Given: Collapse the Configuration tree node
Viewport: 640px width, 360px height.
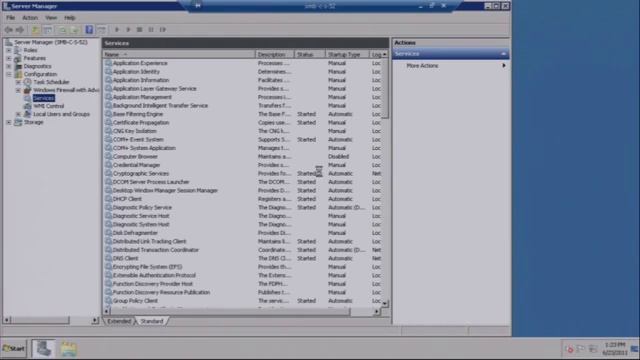Looking at the screenshot, I should (9, 74).
